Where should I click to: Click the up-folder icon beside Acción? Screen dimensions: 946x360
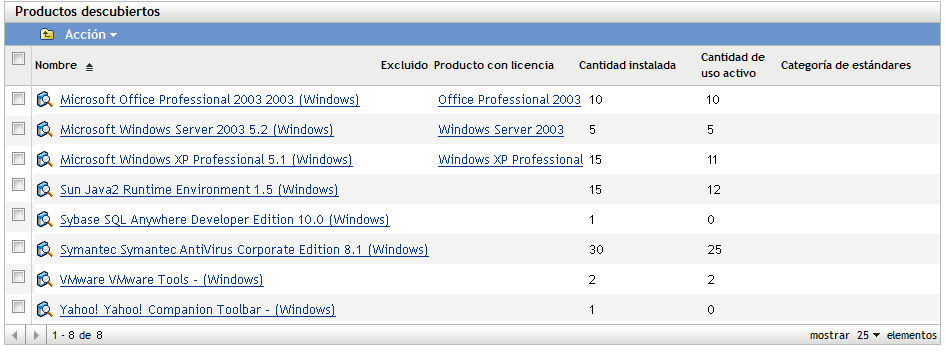point(47,34)
